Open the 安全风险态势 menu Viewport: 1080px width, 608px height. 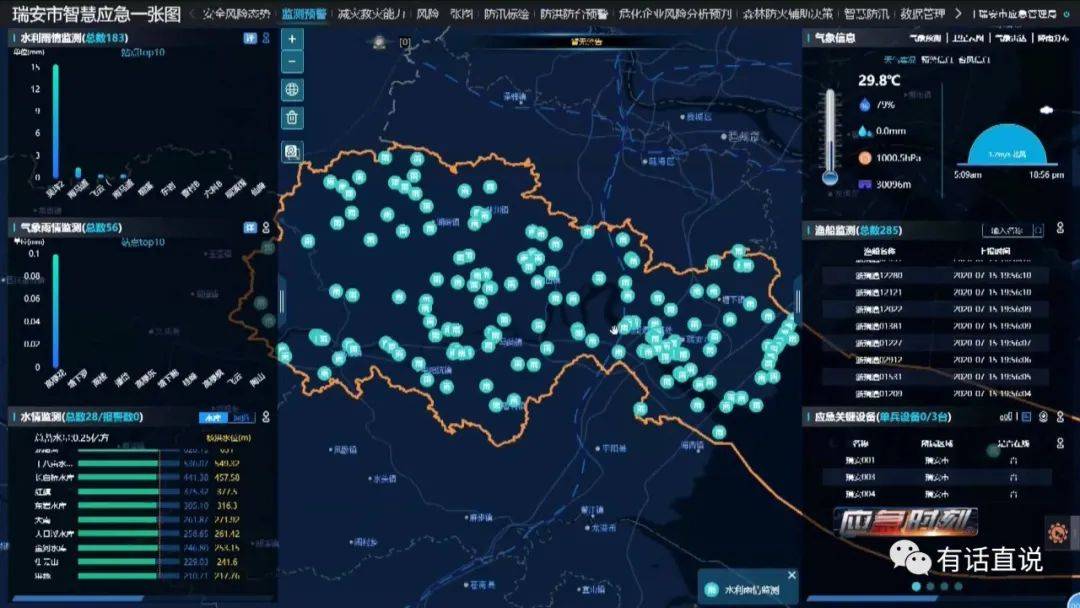[x=236, y=14]
